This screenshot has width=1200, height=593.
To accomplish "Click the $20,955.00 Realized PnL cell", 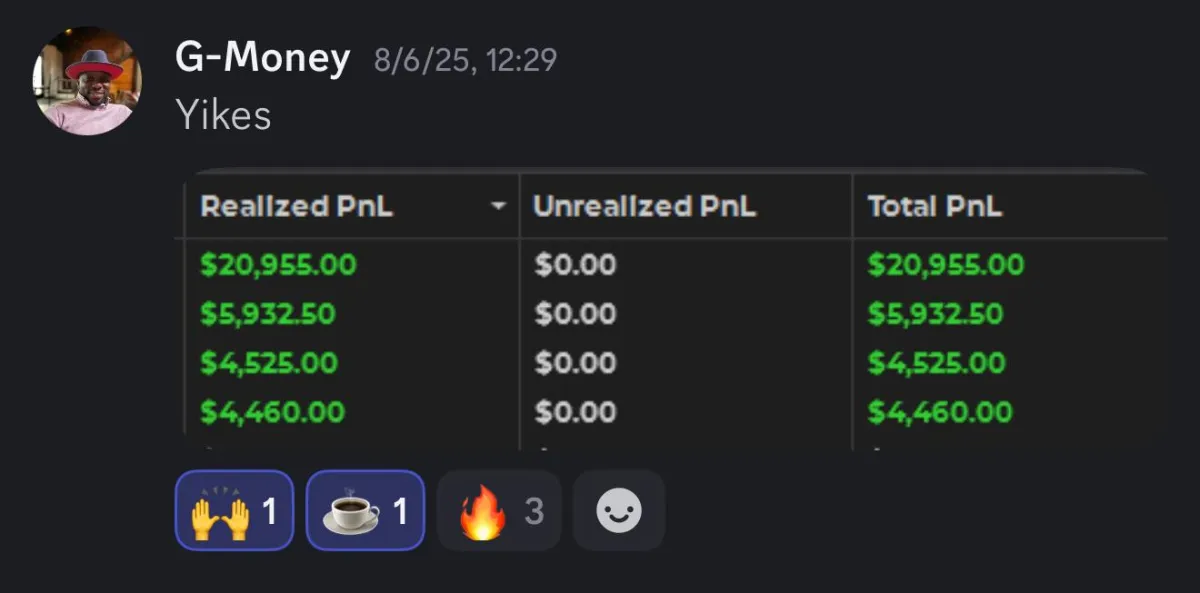I will pos(278,265).
